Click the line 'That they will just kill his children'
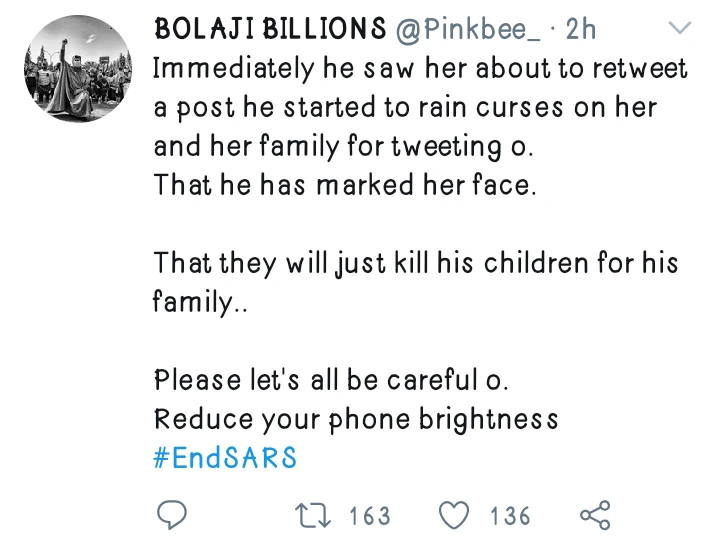This screenshot has height=553, width=720. point(416,264)
